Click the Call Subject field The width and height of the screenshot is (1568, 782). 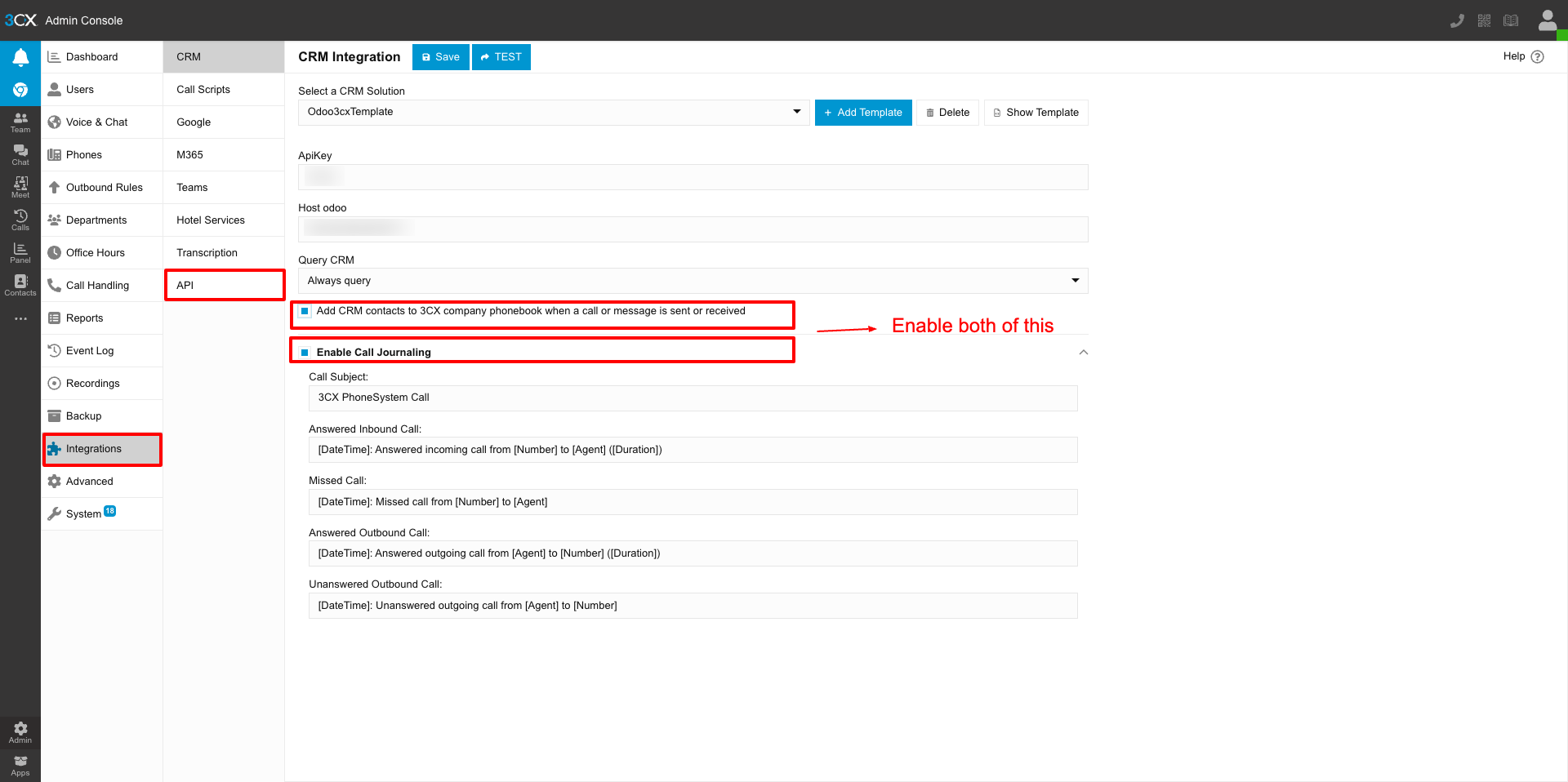point(693,398)
